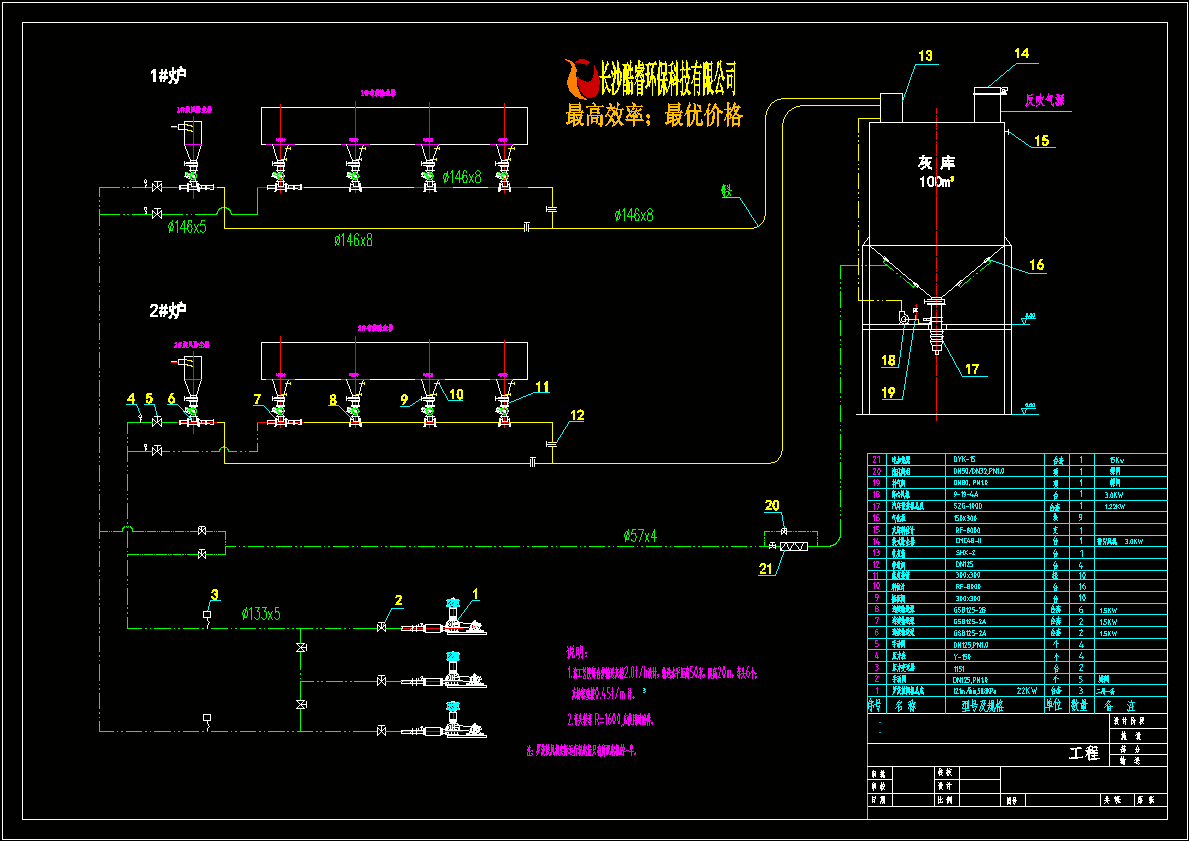Viewport: 1189px width, 841px height.
Task: Click callout number 19 below the silo
Action: tap(888, 393)
